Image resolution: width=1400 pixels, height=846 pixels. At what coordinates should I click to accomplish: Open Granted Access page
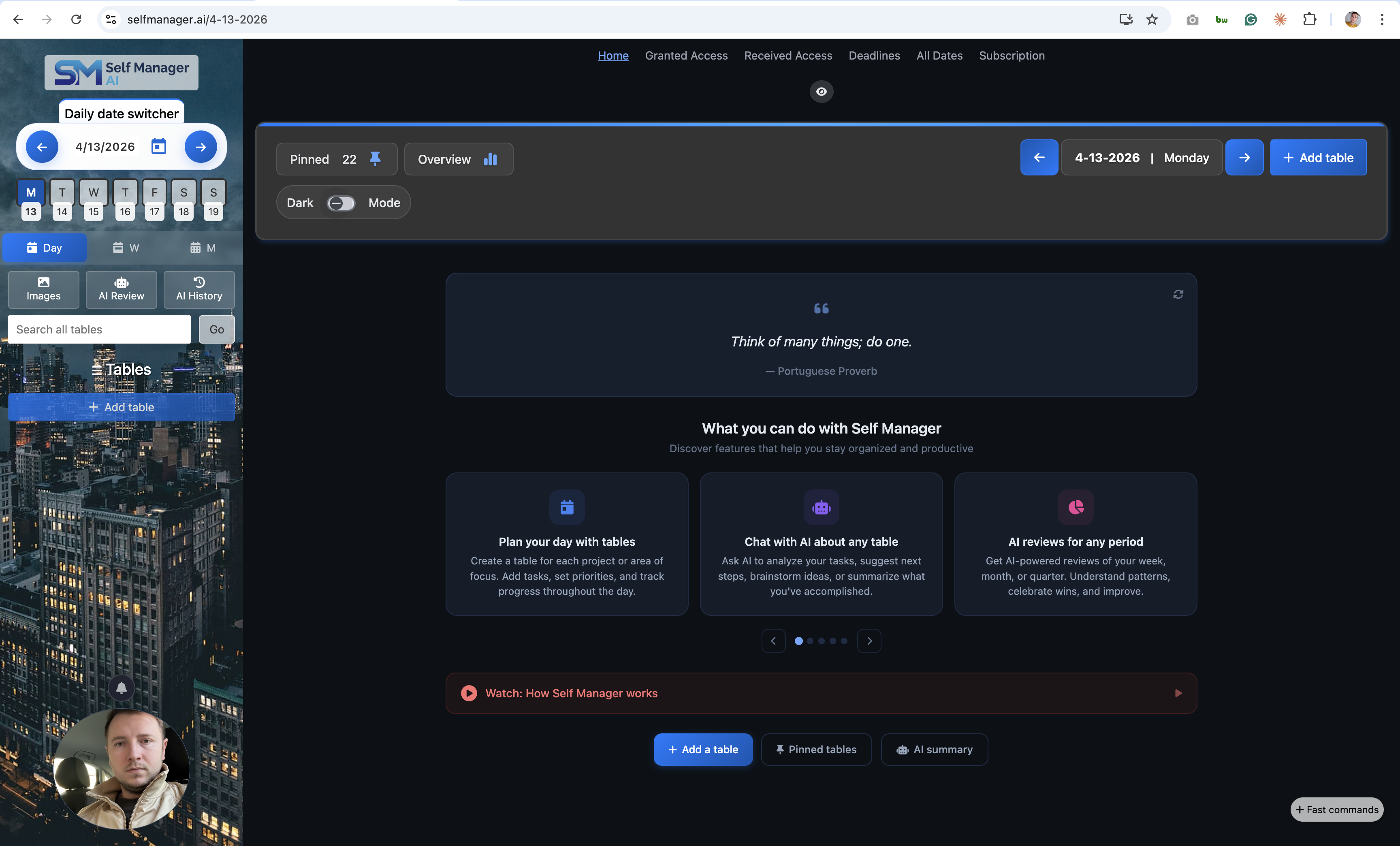686,55
